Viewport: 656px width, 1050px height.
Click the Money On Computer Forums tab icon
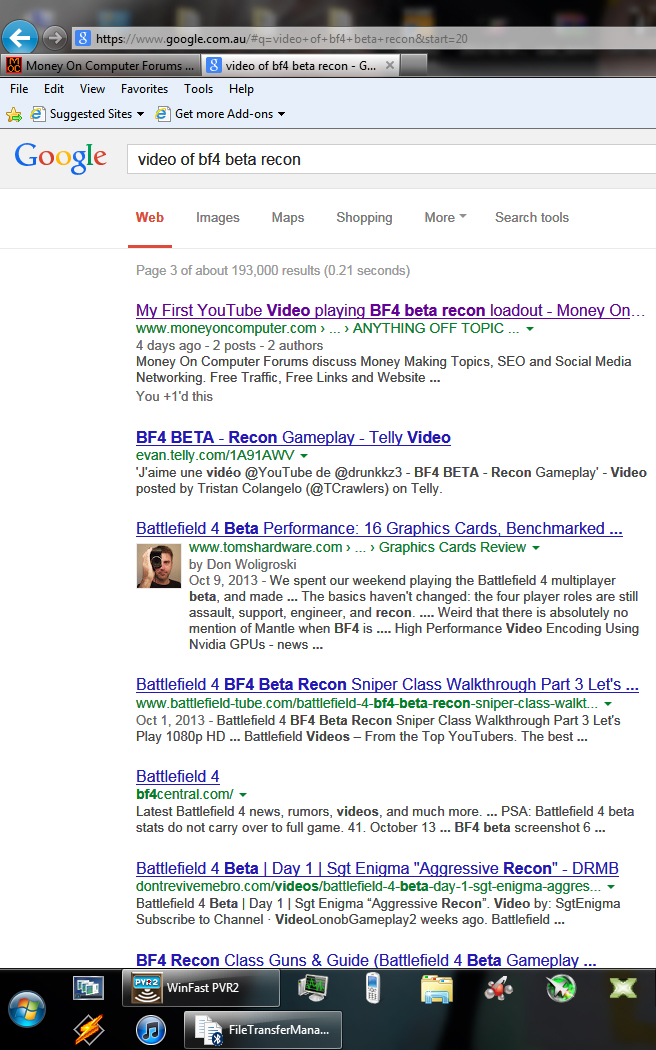[x=13, y=65]
